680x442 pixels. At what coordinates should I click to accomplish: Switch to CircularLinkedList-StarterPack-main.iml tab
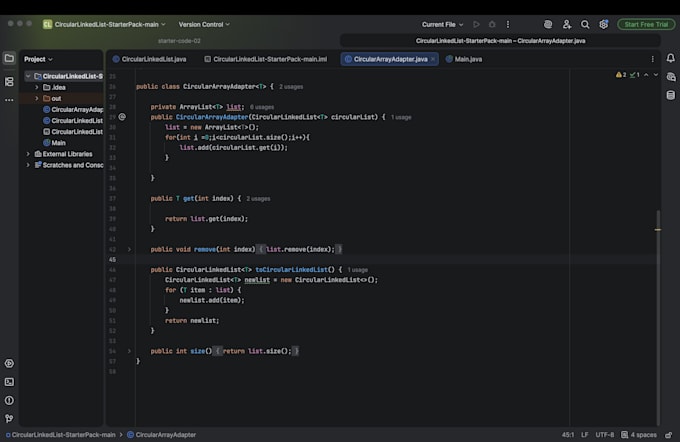[x=265, y=59]
